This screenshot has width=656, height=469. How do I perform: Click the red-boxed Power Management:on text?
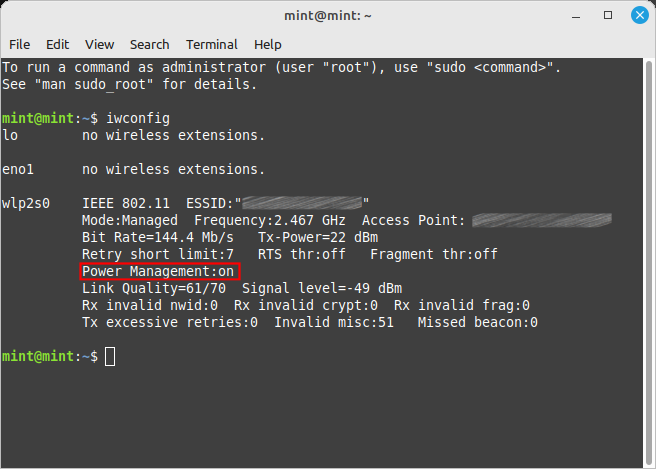tap(158, 271)
